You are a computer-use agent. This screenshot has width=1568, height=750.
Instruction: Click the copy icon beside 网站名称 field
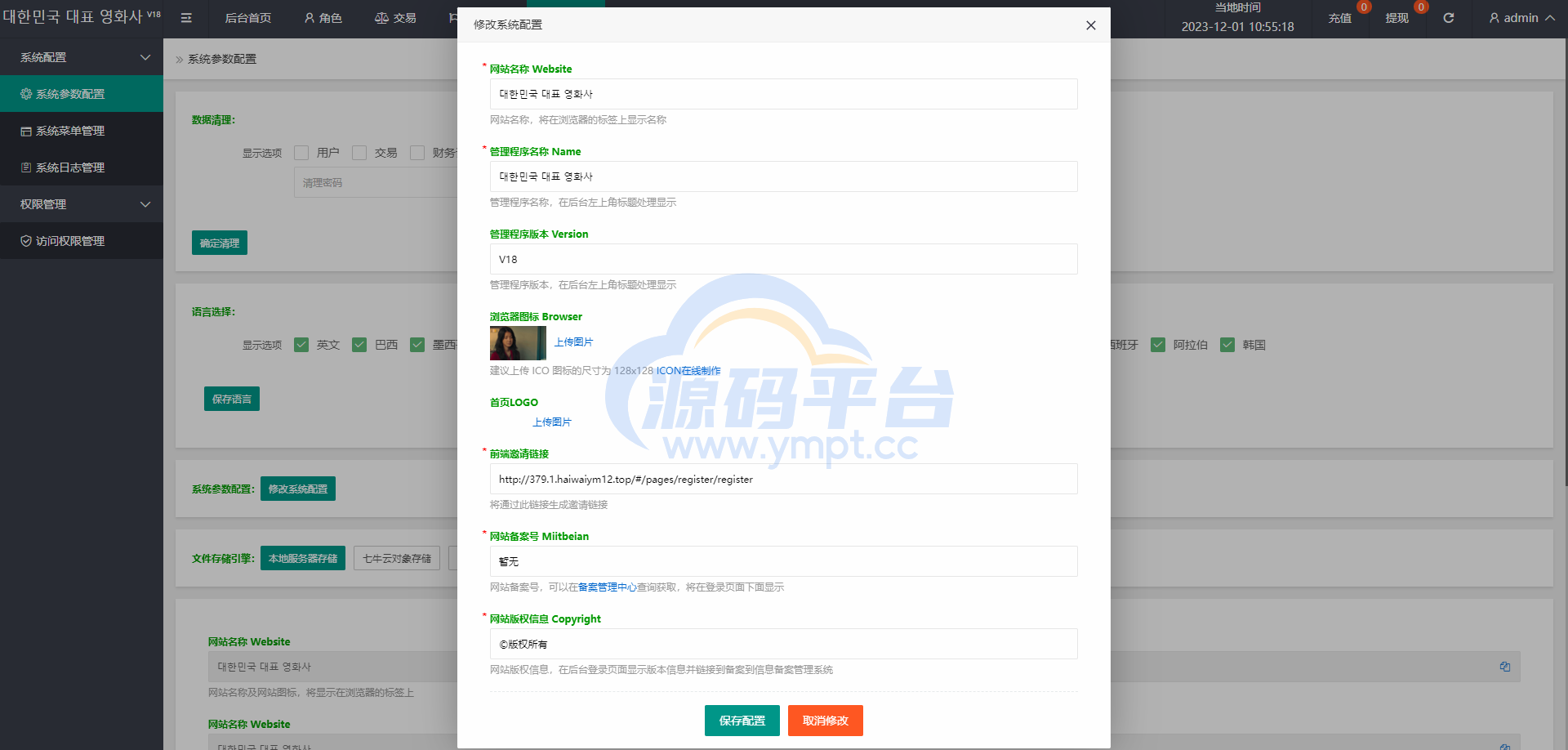pyautogui.click(x=1504, y=667)
